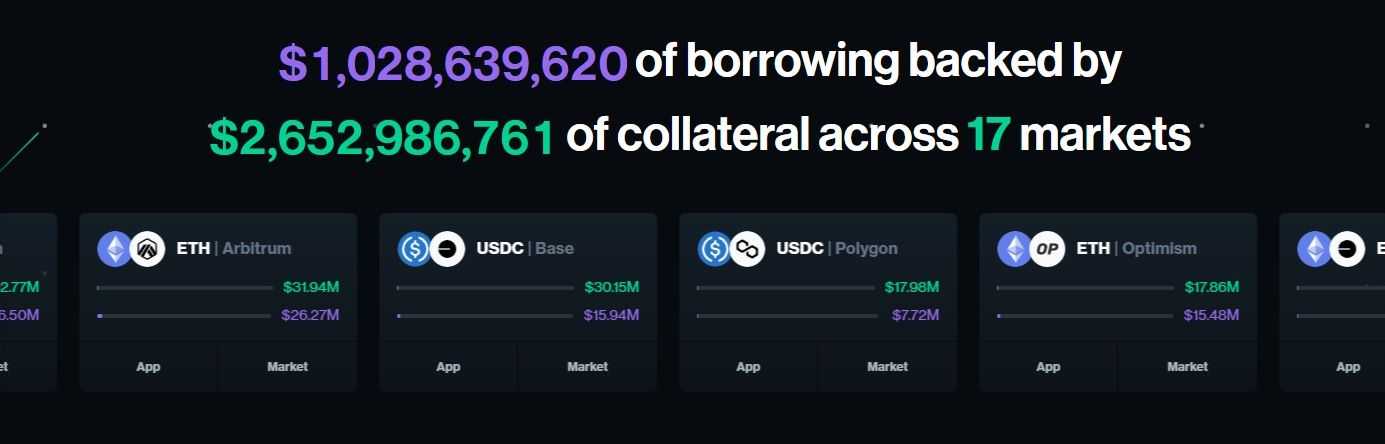
Task: Open App for ETH Optimism
Action: coord(1048,366)
